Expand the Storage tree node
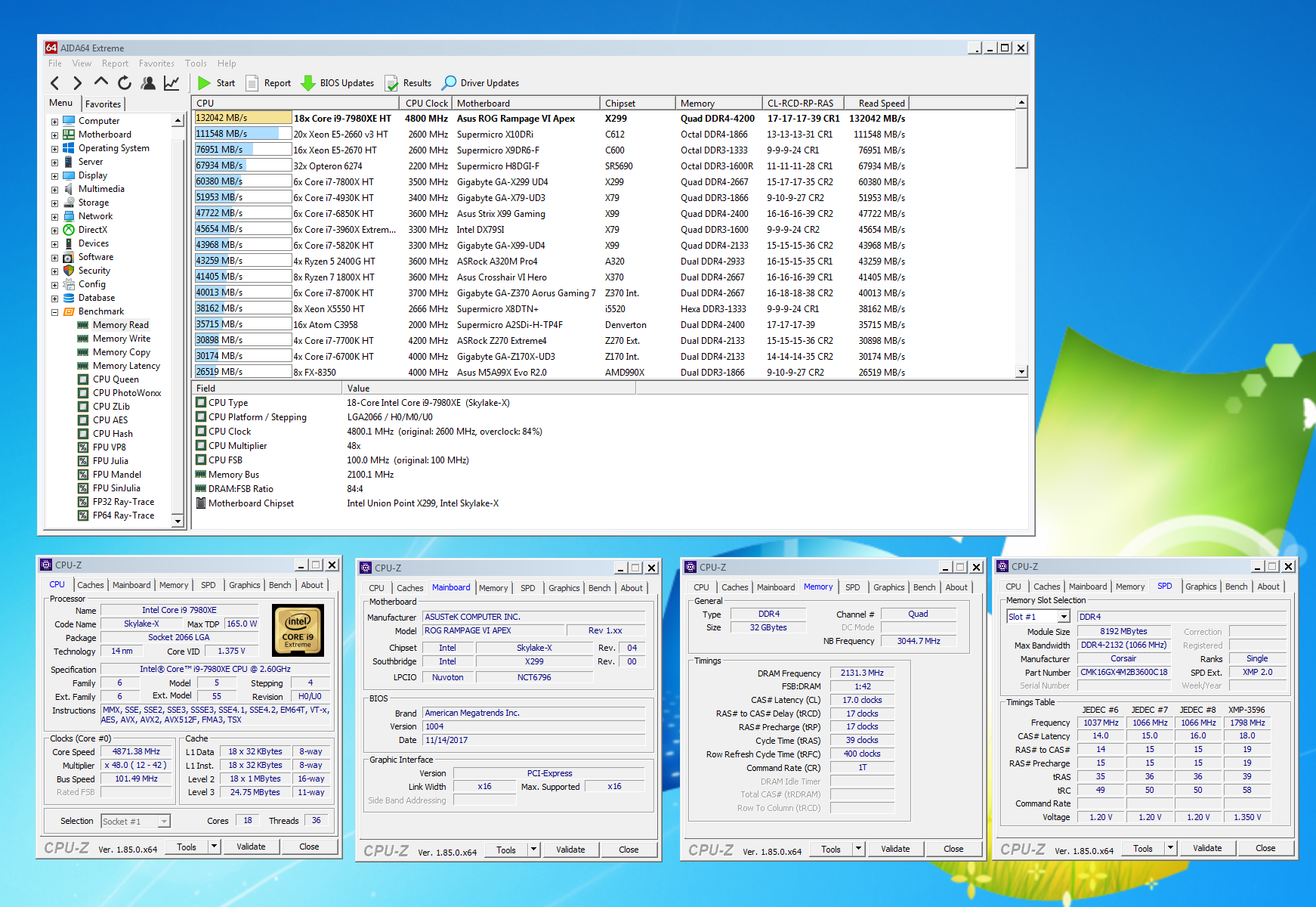Viewport: 1316px width, 907px height. coord(54,203)
